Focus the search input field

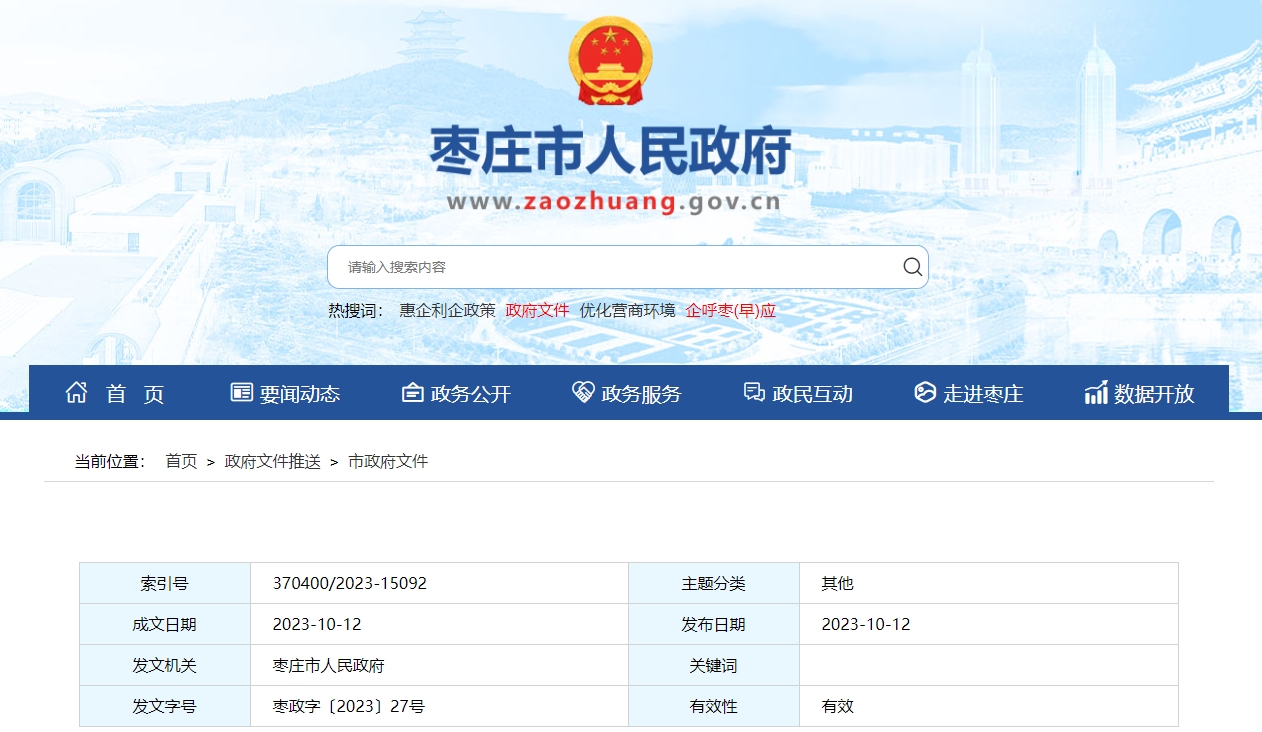coord(610,267)
